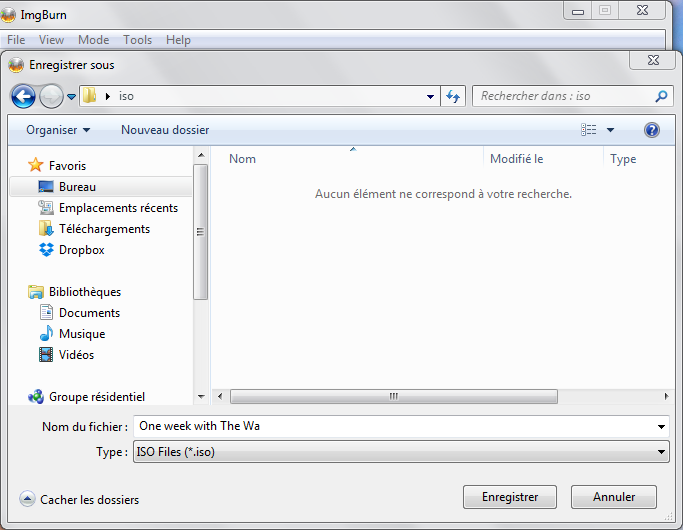Expand the Organiser dropdown menu
This screenshot has height=530, width=683.
point(57,130)
